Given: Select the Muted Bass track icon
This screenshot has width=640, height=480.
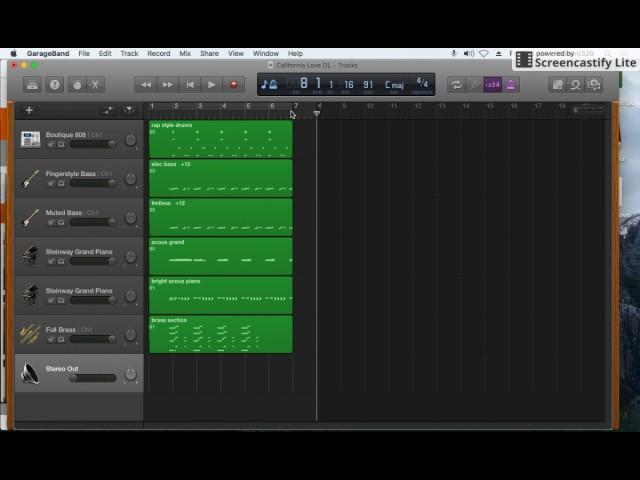Looking at the screenshot, I should point(31,217).
